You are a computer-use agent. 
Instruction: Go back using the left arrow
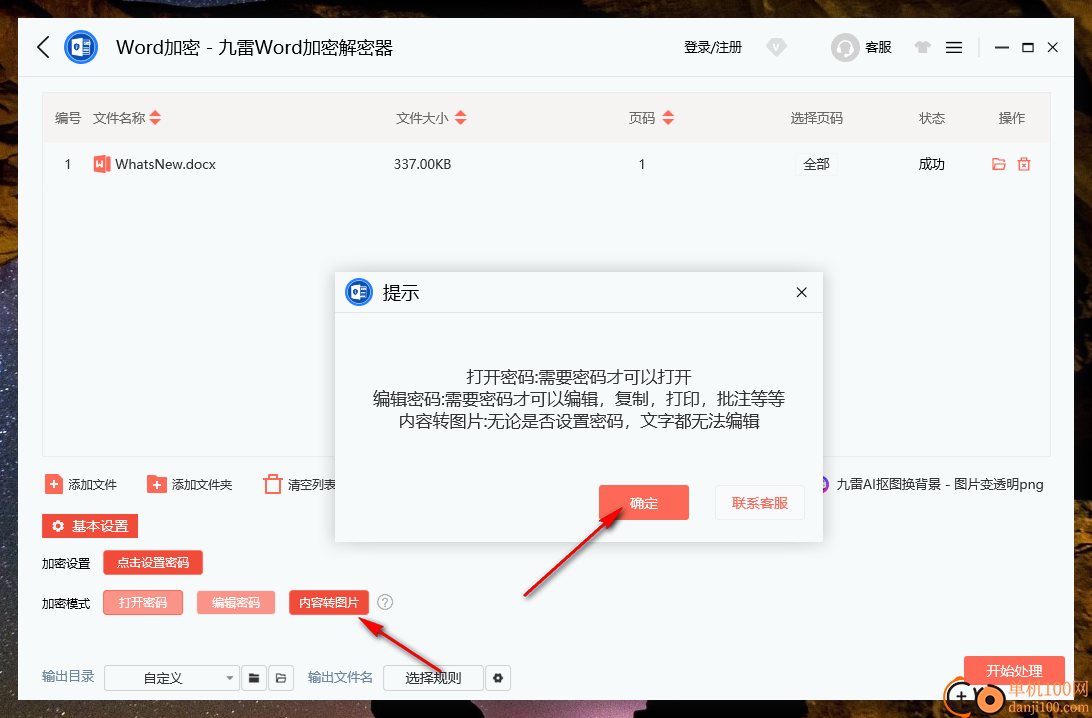pyautogui.click(x=43, y=47)
